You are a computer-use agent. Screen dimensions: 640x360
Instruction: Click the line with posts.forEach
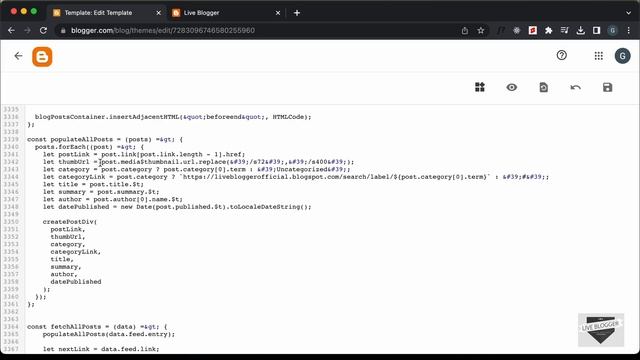point(89,147)
